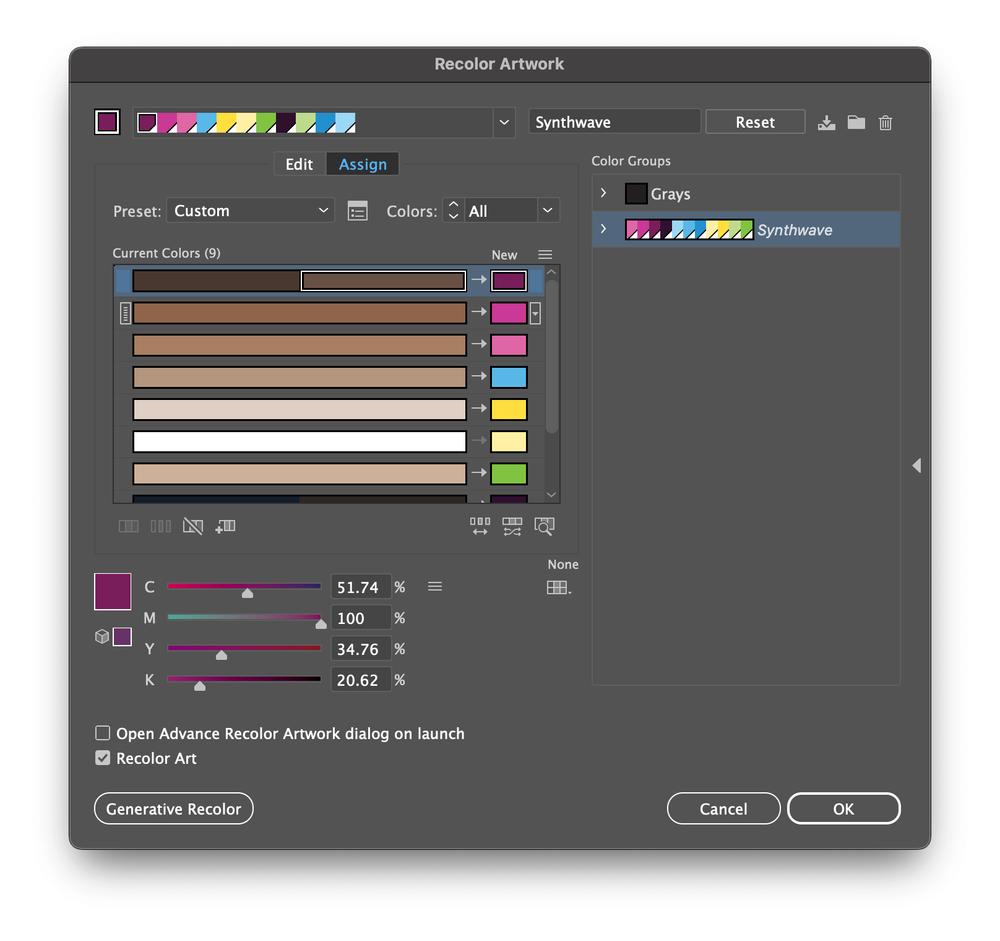
Task: Click the large current color preview swatch
Action: point(113,591)
